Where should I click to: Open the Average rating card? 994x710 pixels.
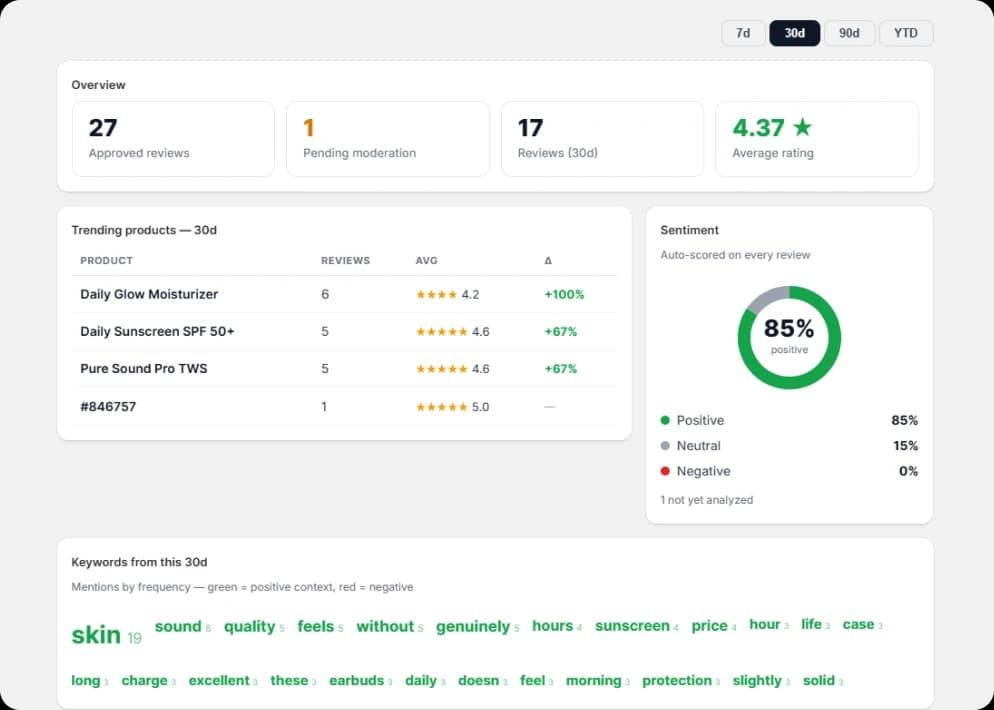(816, 139)
